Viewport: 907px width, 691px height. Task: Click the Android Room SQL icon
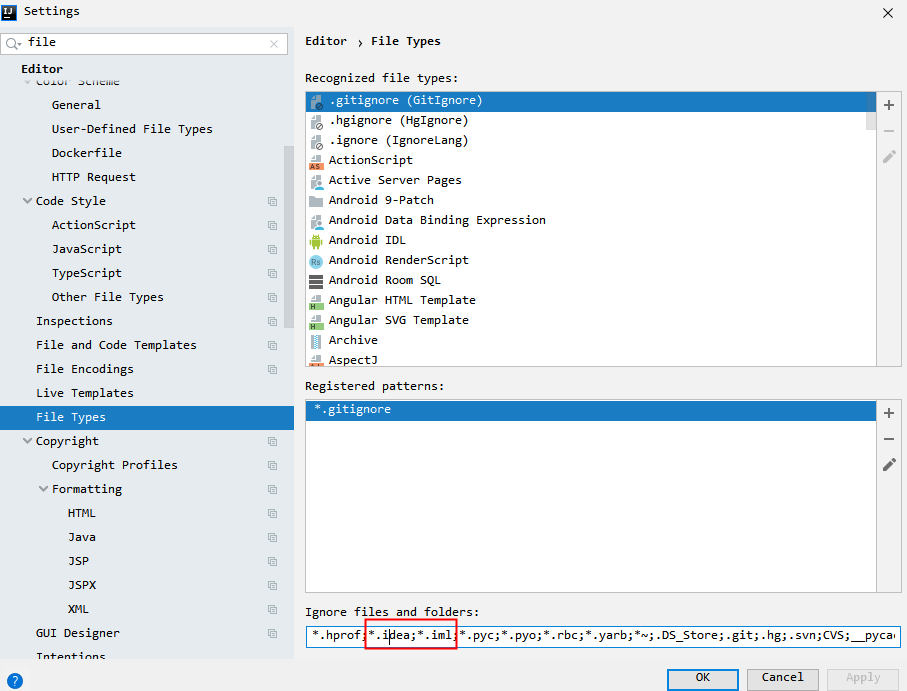point(316,282)
